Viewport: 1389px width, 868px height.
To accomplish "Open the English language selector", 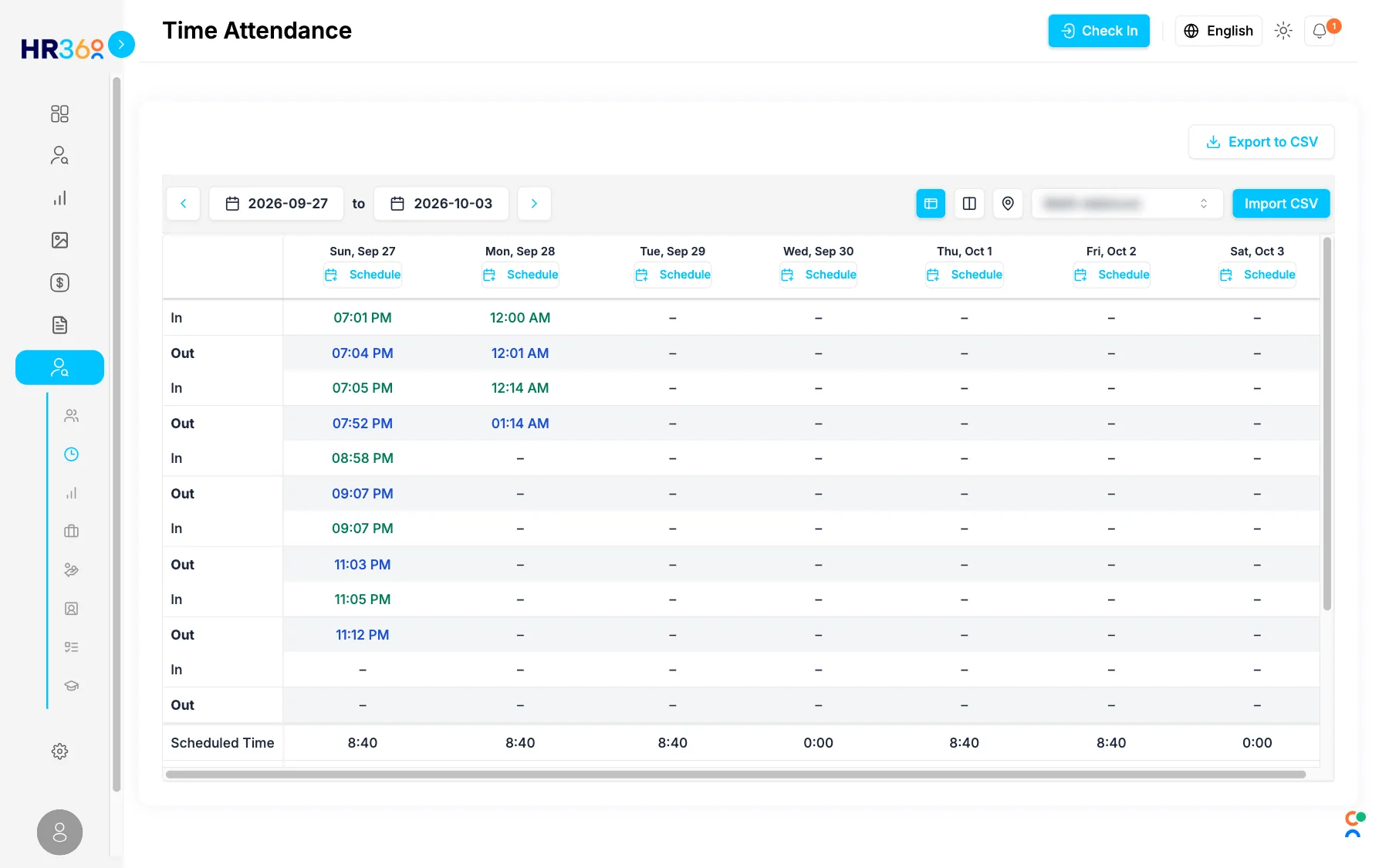I will tap(1218, 31).
